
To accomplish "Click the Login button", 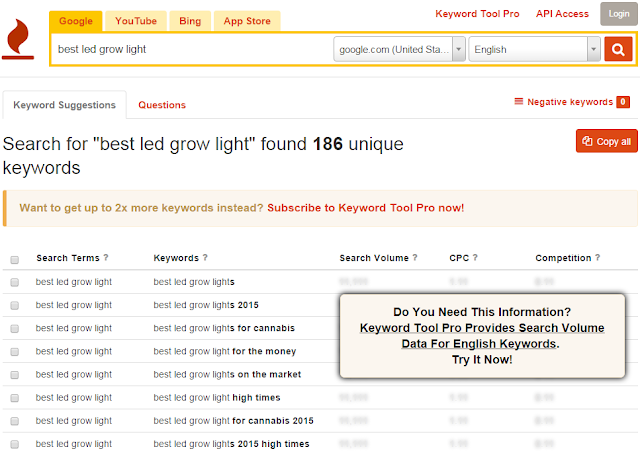I will (x=619, y=14).
